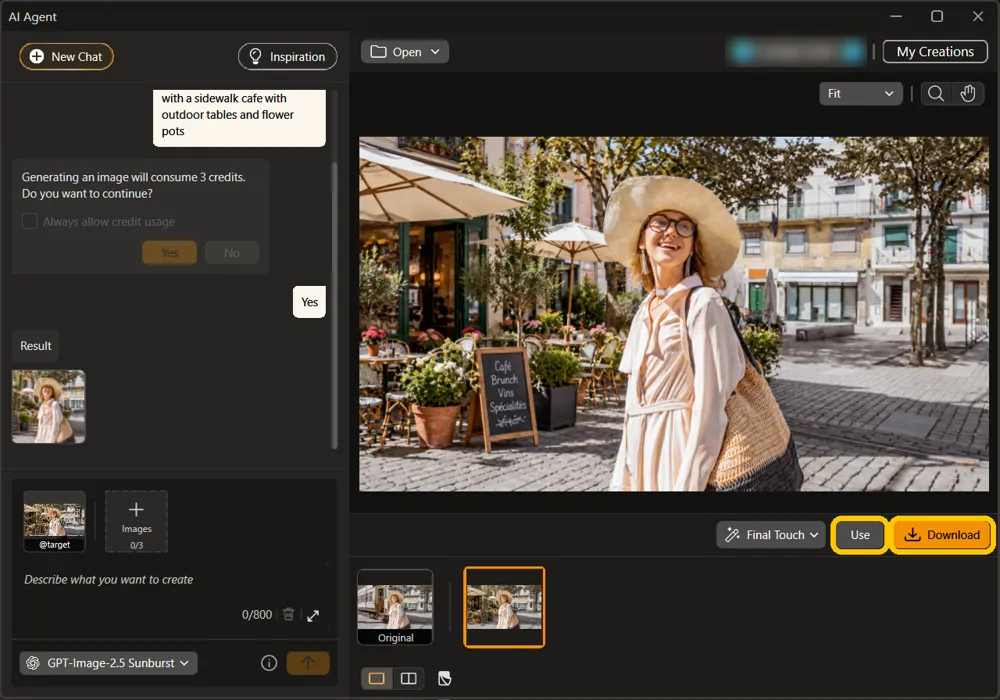The image size is (1000, 700).
Task: Select the Original image thumbnail
Action: coord(395,607)
